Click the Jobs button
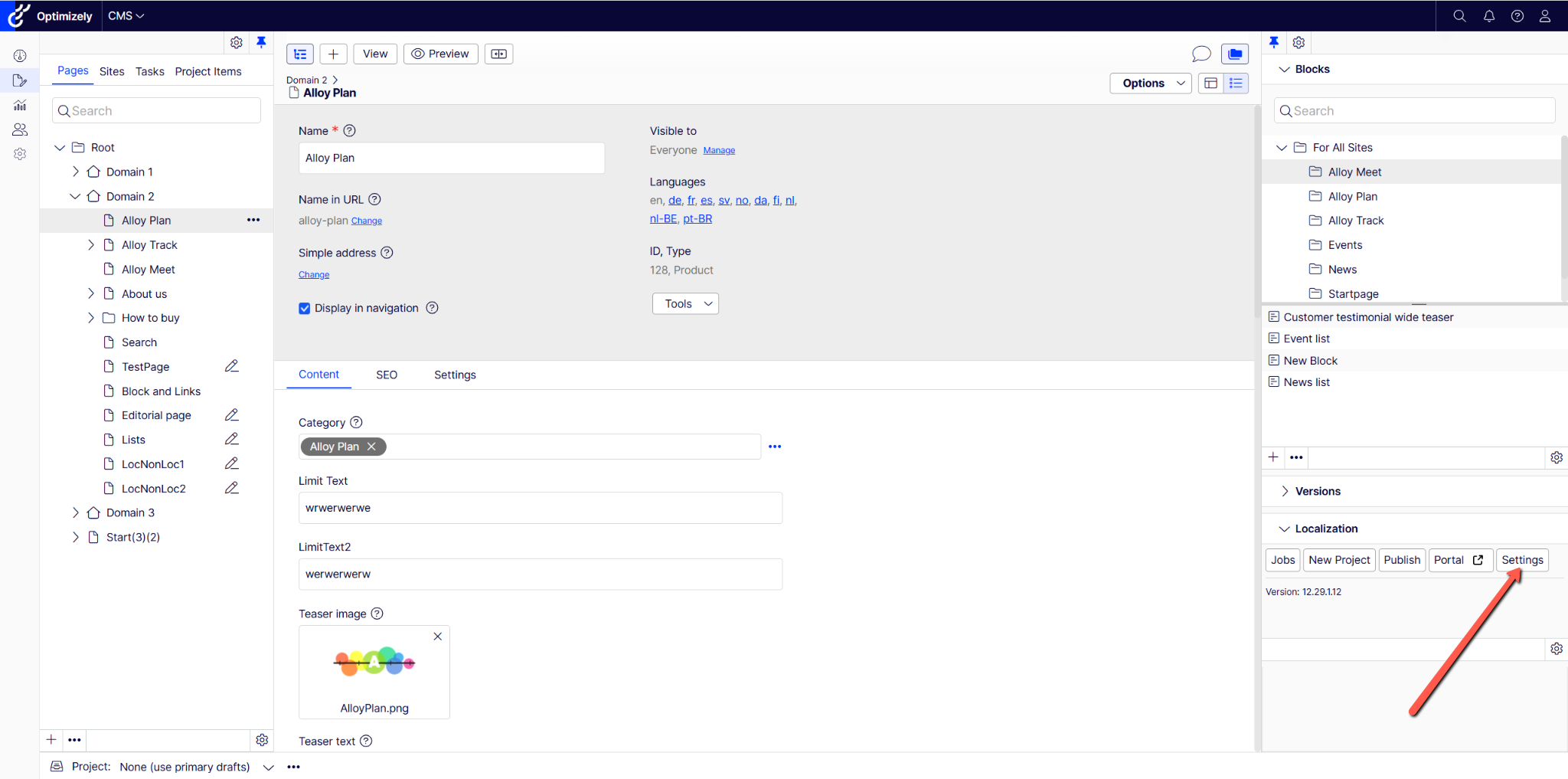The image size is (1568, 779). coord(1283,560)
